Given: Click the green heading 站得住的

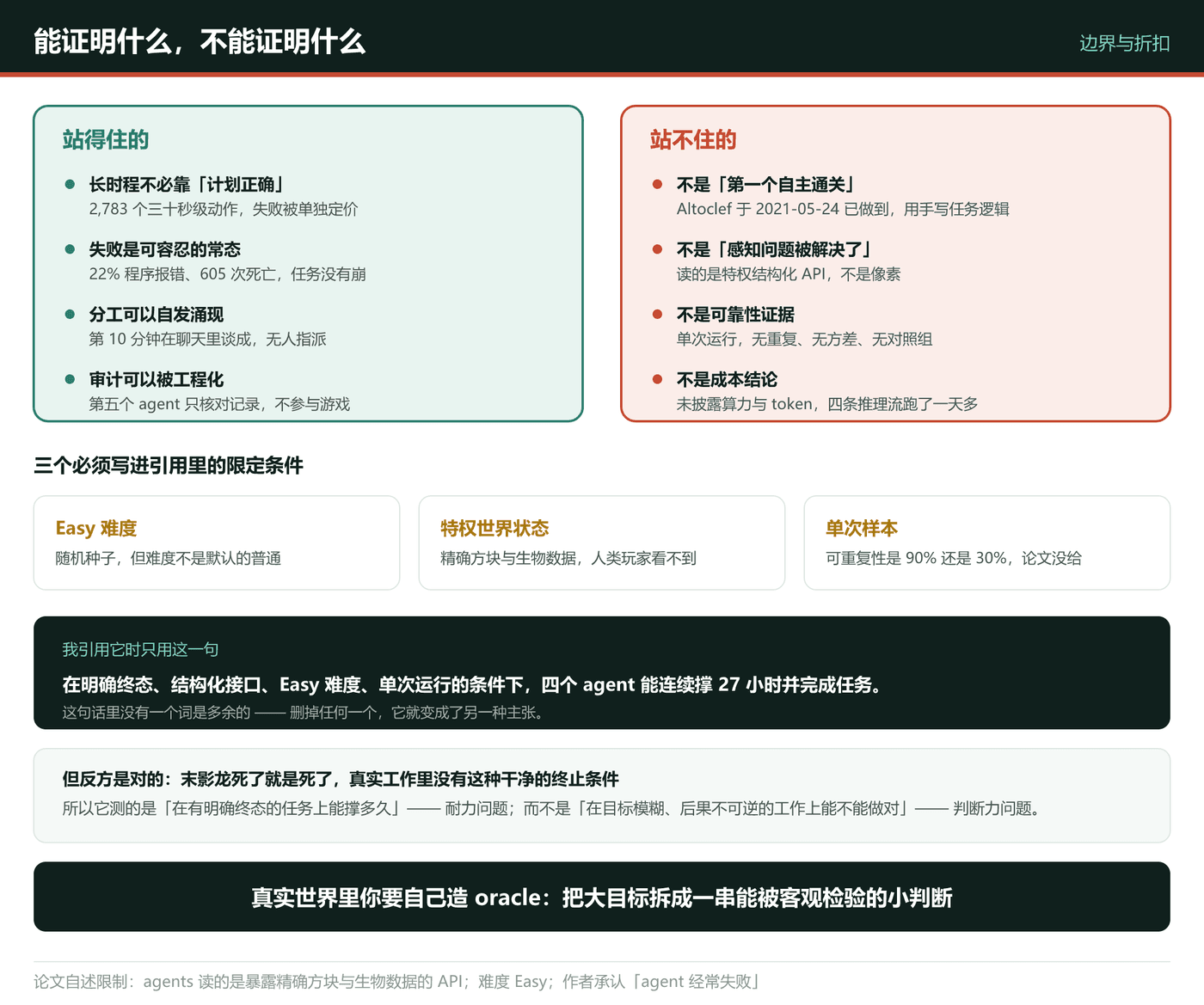Looking at the screenshot, I should coord(106,139).
